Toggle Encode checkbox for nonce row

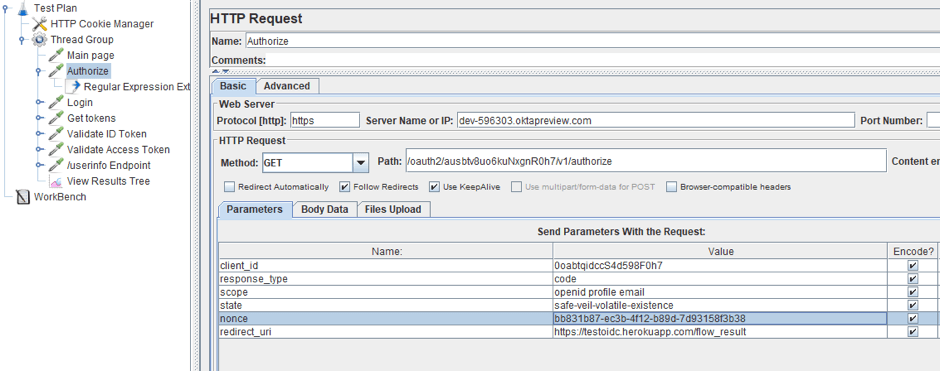click(x=913, y=318)
